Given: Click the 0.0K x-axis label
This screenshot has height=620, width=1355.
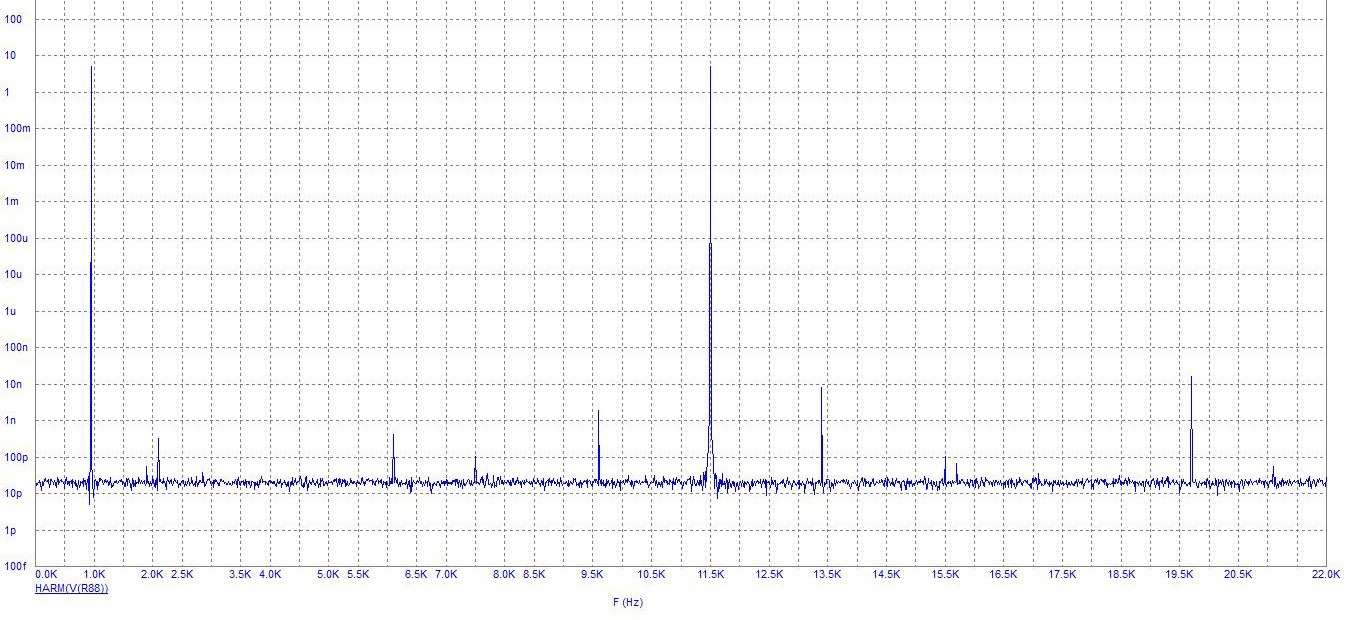Looking at the screenshot, I should 46,575.
